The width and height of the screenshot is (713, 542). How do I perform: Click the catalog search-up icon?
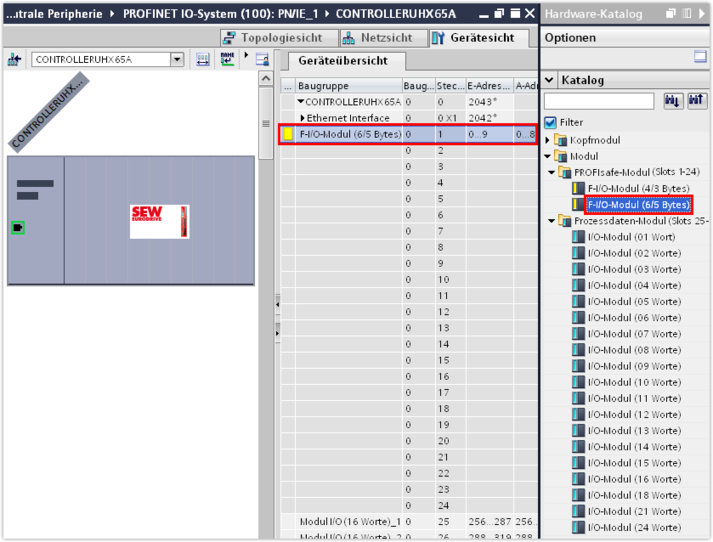tap(696, 101)
